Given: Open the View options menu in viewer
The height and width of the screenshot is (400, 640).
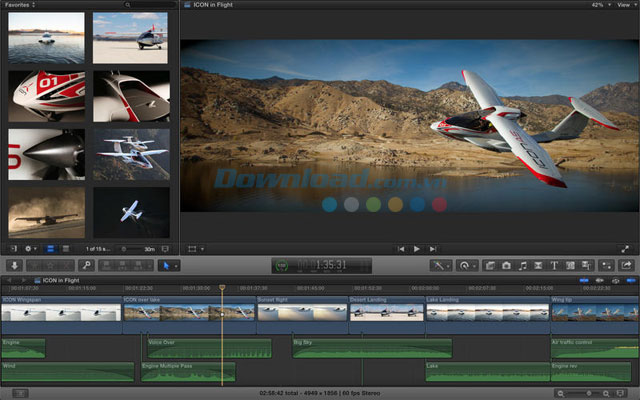Looking at the screenshot, I should coord(624,5).
